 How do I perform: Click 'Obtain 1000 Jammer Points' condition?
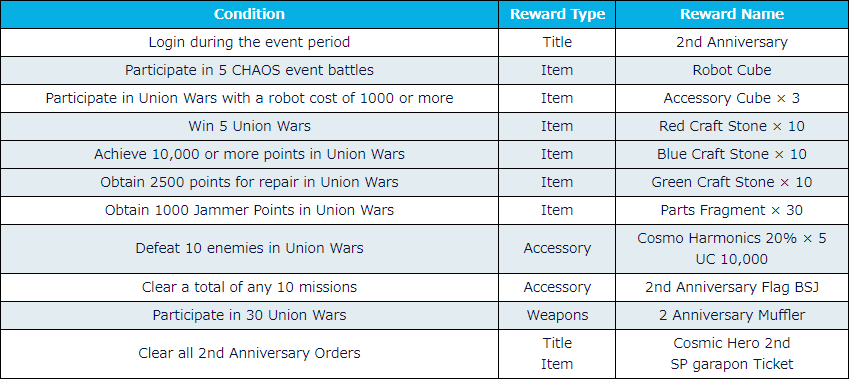[249, 211]
